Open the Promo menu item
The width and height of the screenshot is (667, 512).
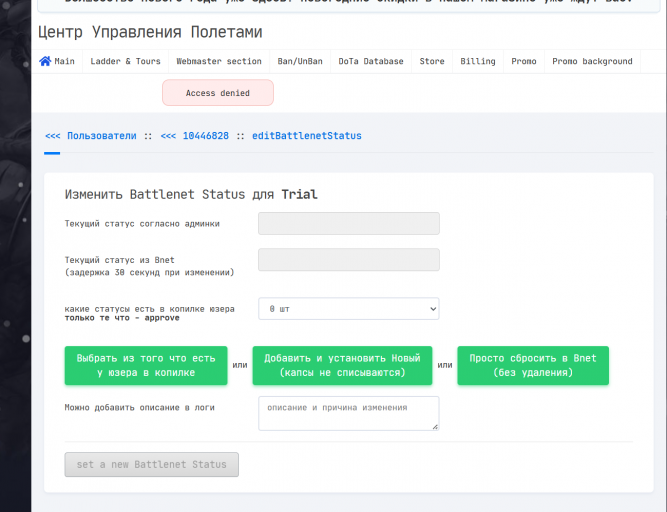(x=524, y=61)
